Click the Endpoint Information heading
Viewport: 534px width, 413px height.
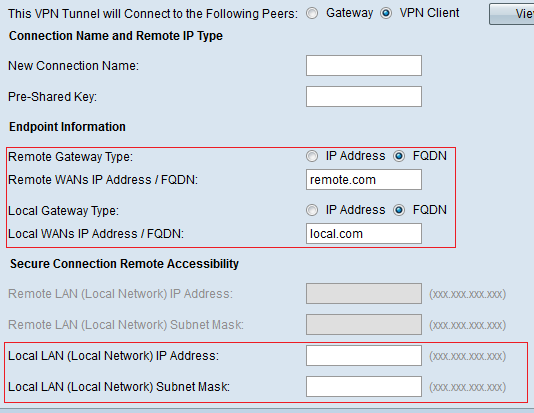67,127
